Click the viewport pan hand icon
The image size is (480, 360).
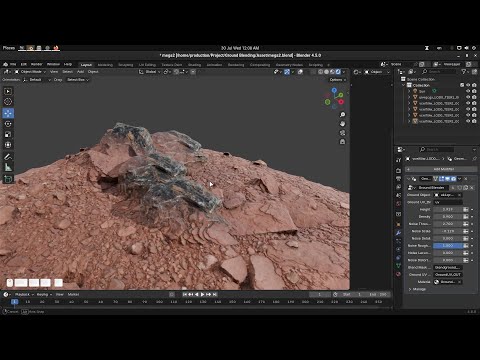[342, 124]
